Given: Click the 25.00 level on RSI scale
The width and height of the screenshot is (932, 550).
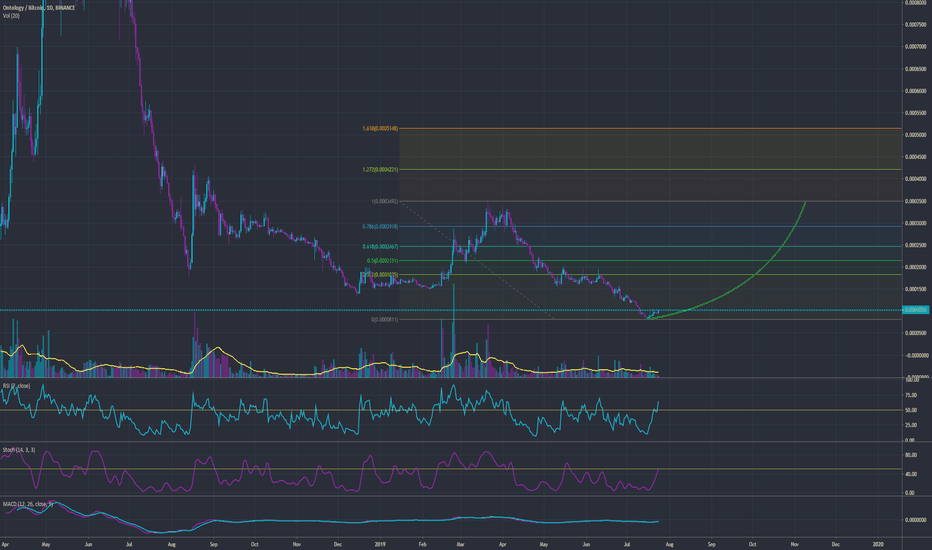Looking at the screenshot, I should (x=911, y=426).
